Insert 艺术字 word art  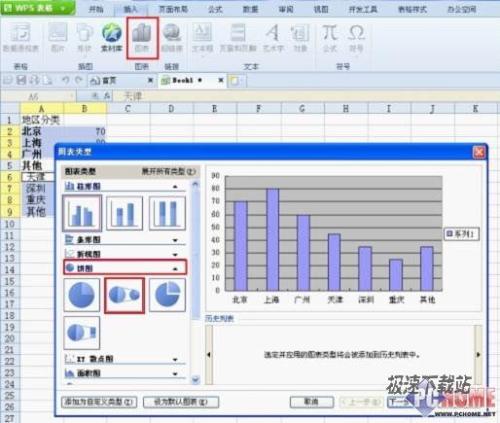(x=273, y=37)
